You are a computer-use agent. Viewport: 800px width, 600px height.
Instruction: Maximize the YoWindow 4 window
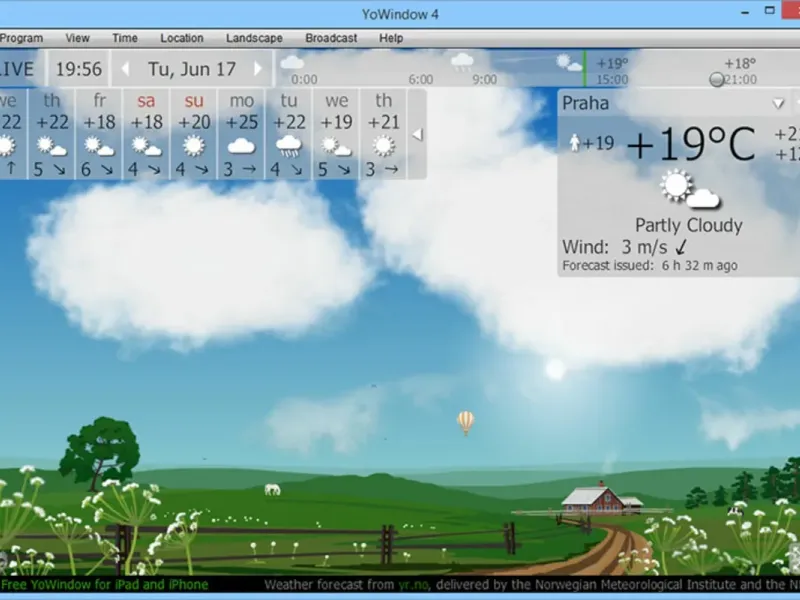(x=769, y=11)
